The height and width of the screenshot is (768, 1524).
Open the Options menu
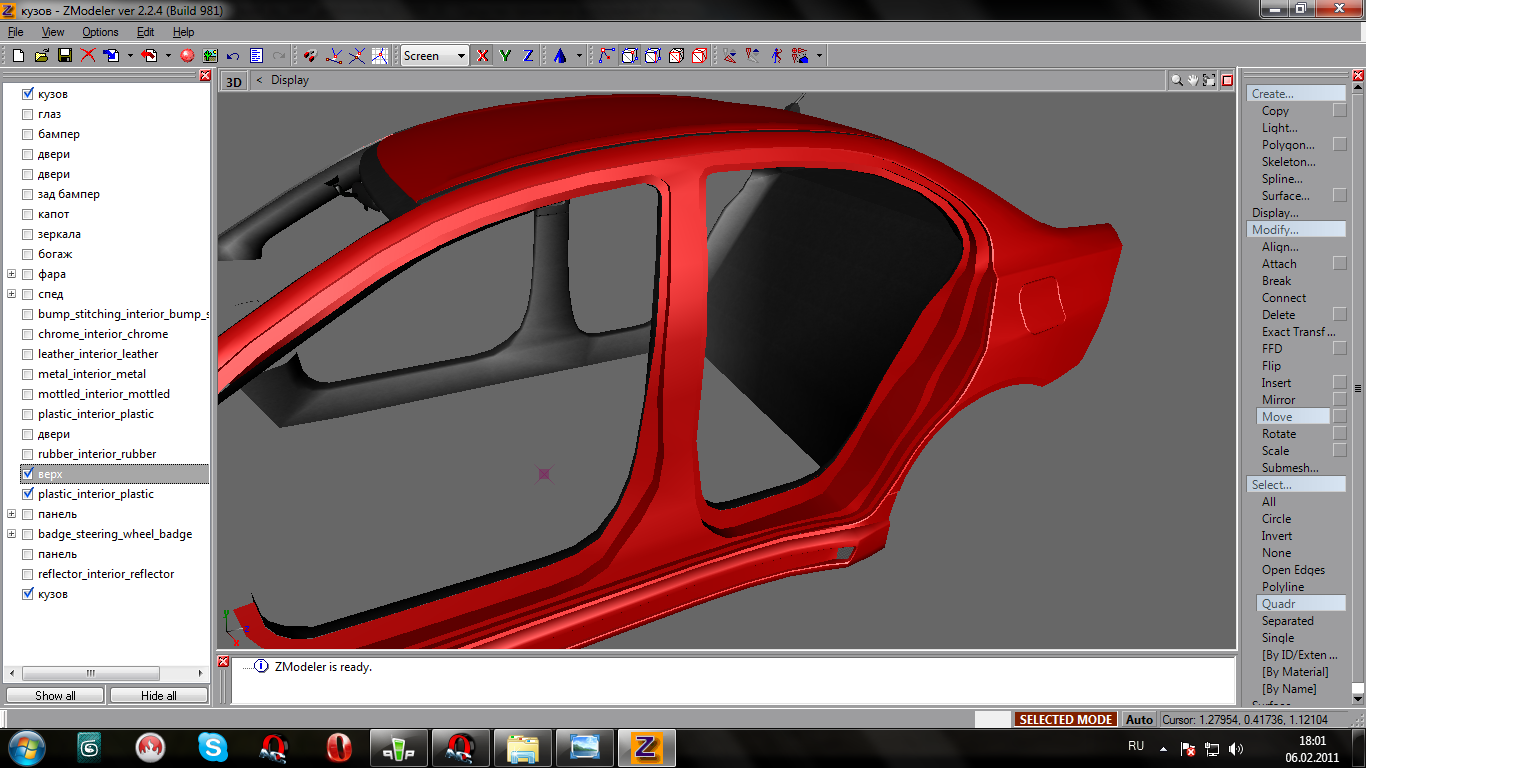click(100, 32)
